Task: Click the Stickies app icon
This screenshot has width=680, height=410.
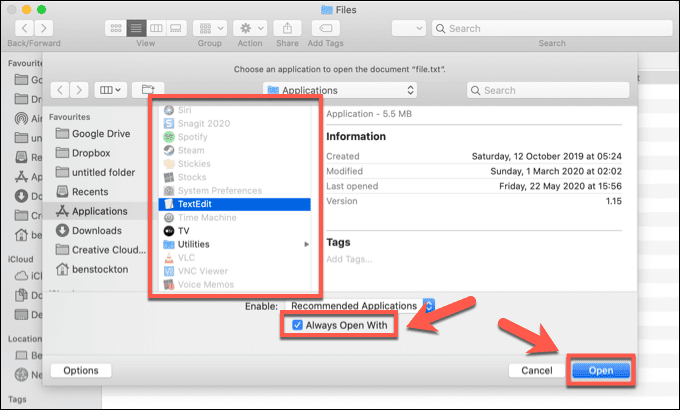Action: (169, 164)
